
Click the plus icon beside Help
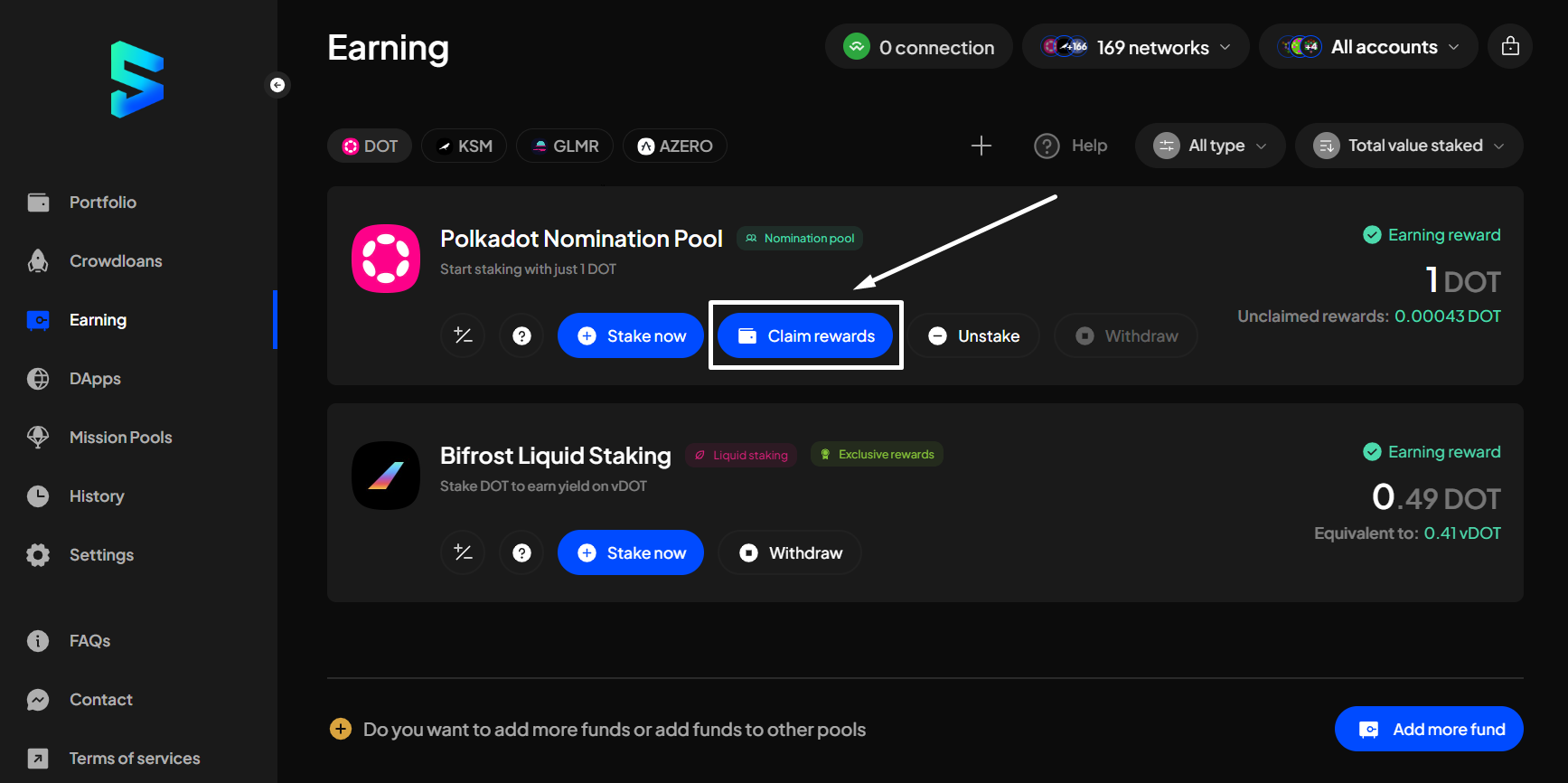pos(981,146)
